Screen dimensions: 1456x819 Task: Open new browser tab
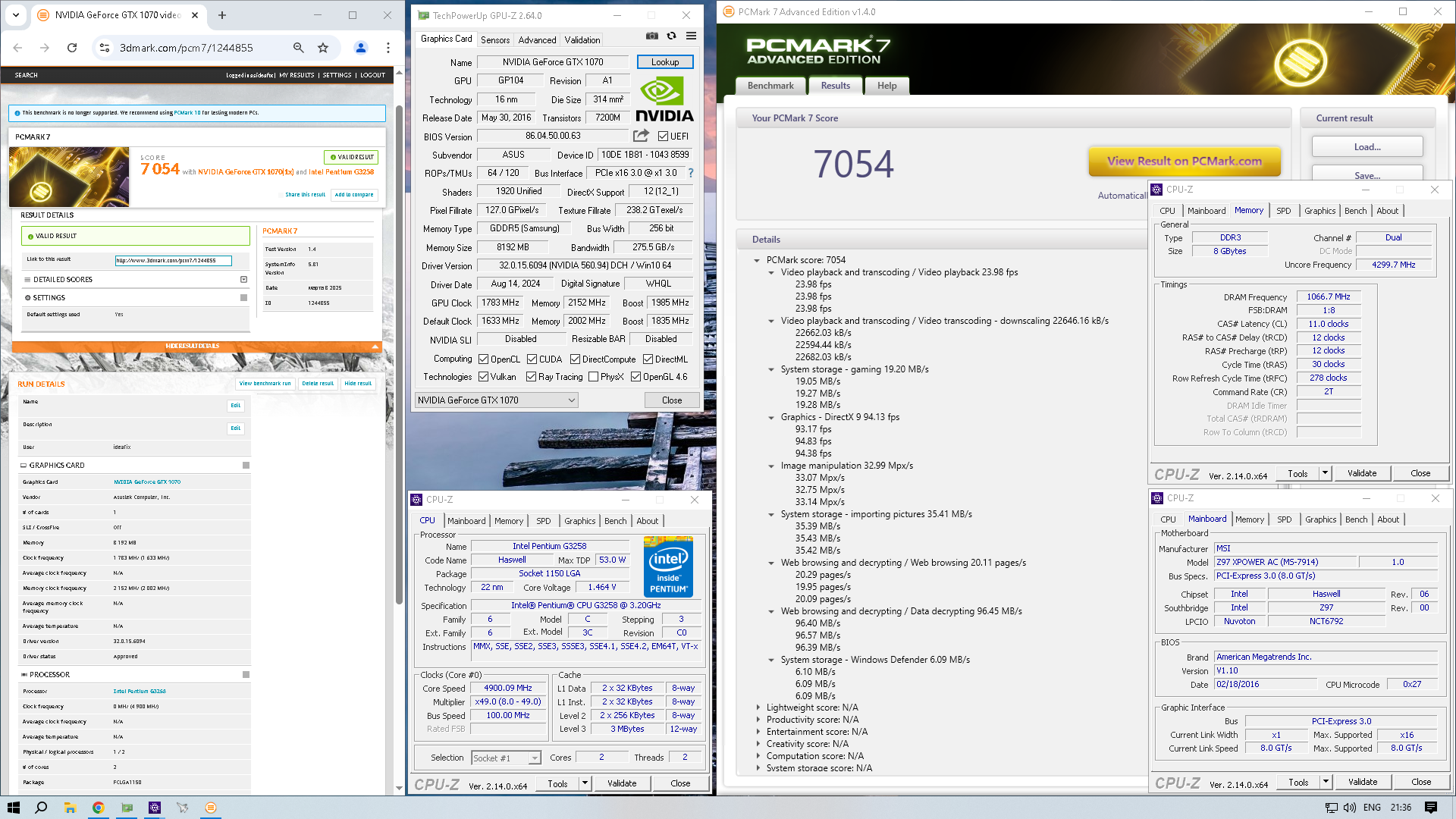click(x=222, y=15)
